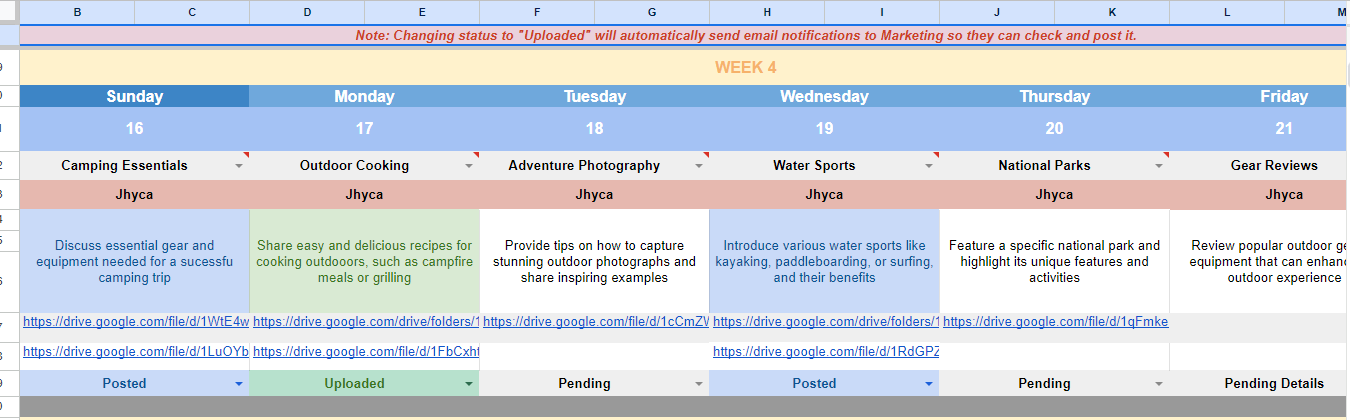Open Sunday's second Drive file link
Viewport: 1350px width, 420px height.
coord(135,352)
